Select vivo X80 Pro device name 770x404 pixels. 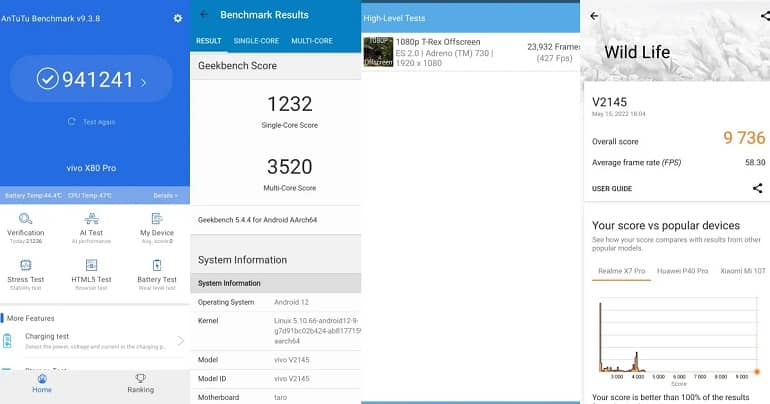coord(91,168)
